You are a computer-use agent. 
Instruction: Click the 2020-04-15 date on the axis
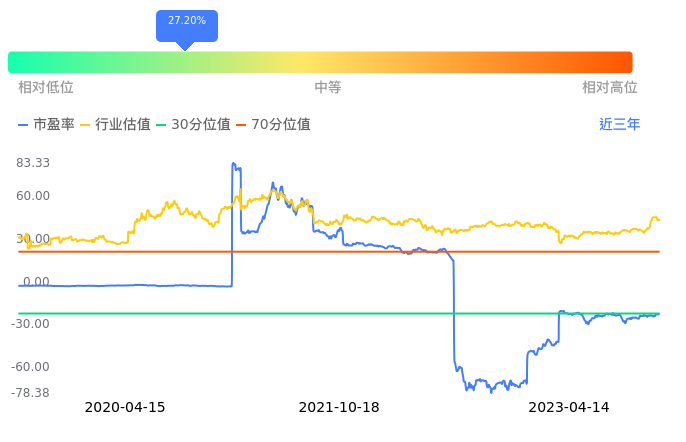tap(125, 408)
